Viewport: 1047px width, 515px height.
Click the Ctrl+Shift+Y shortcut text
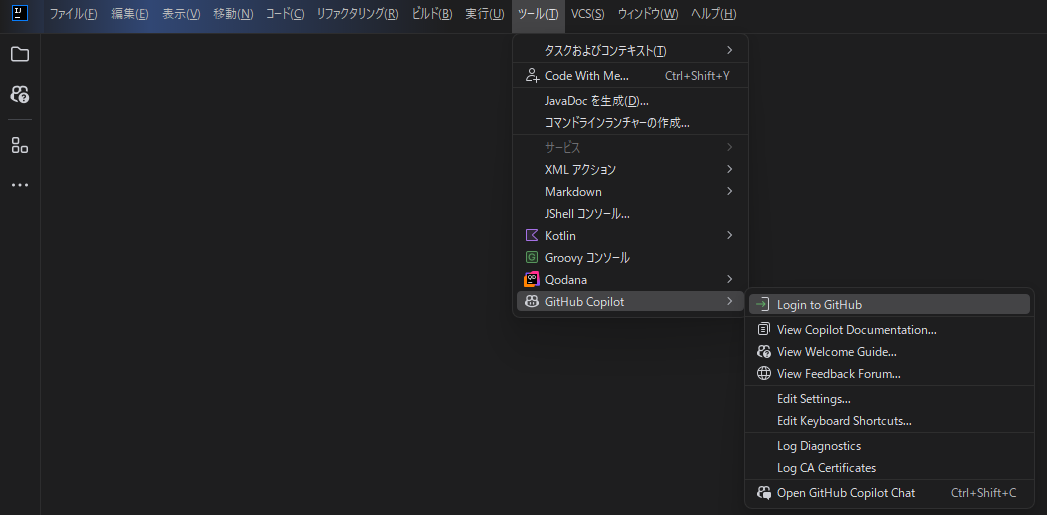point(697,75)
